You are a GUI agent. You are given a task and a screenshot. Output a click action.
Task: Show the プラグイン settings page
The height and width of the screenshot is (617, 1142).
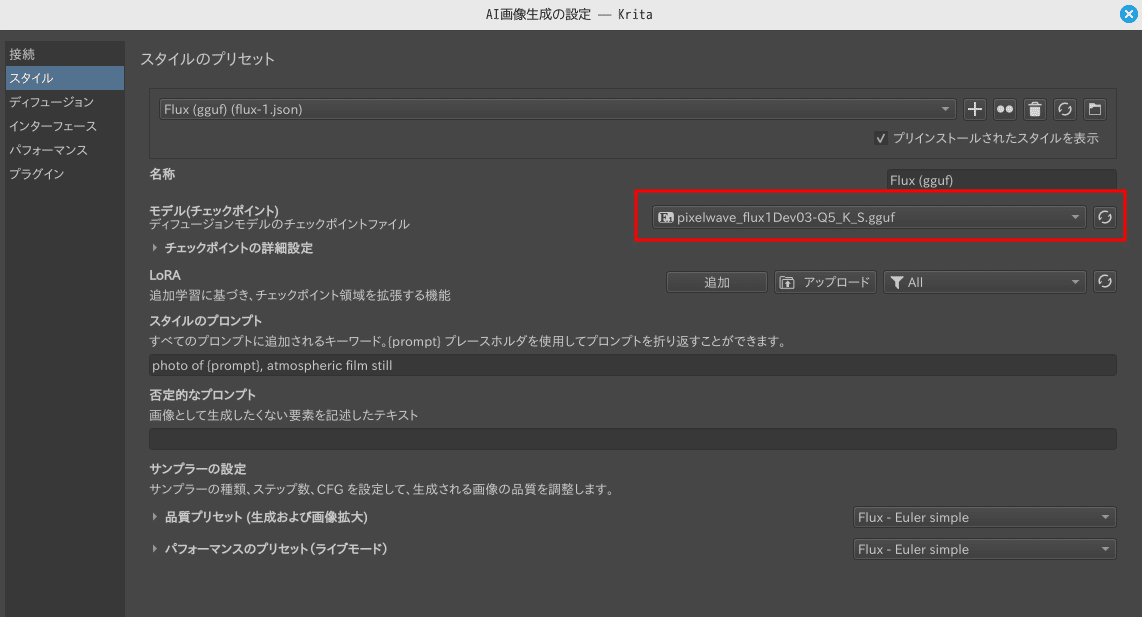coord(65,173)
